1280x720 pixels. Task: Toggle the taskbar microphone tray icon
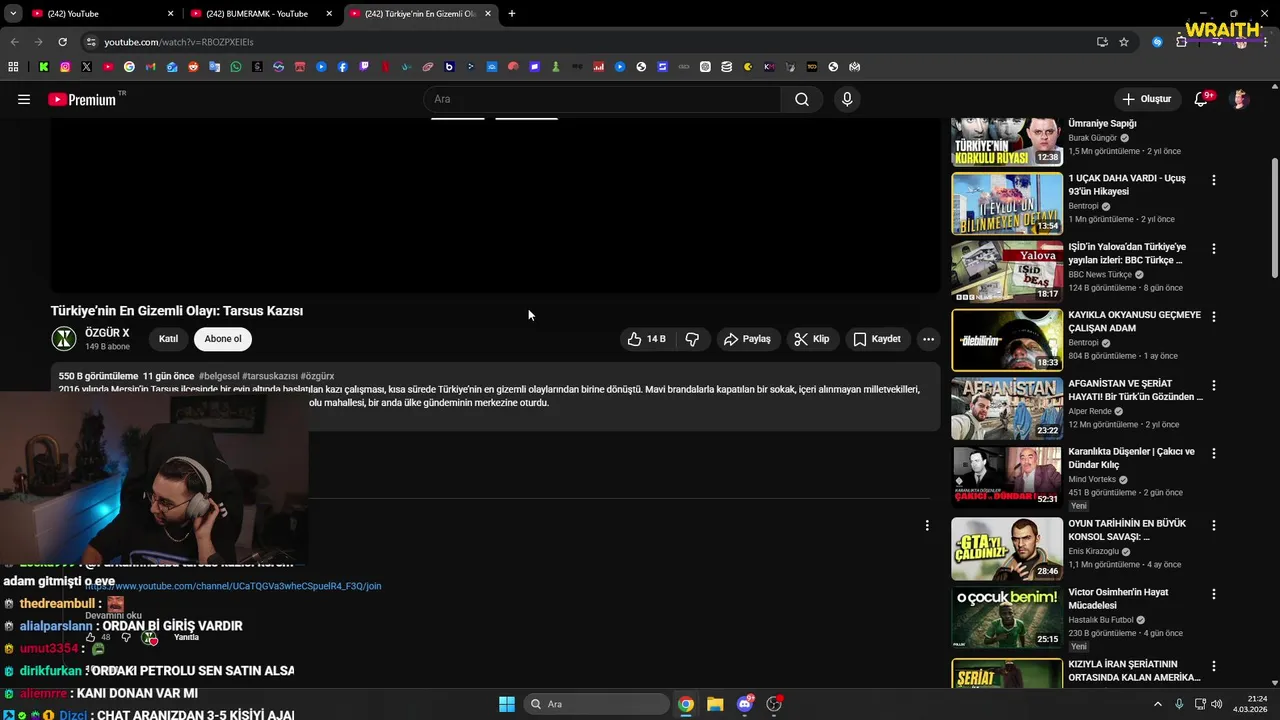[x=1179, y=704]
